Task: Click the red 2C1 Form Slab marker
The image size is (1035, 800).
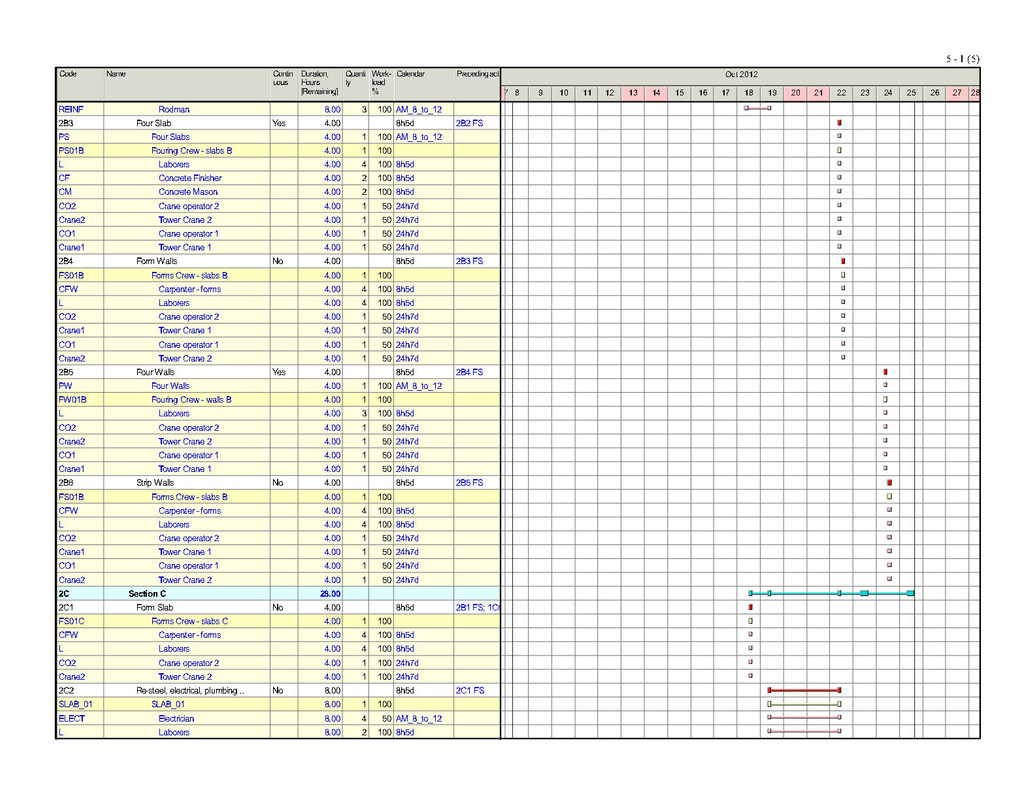Action: click(751, 607)
